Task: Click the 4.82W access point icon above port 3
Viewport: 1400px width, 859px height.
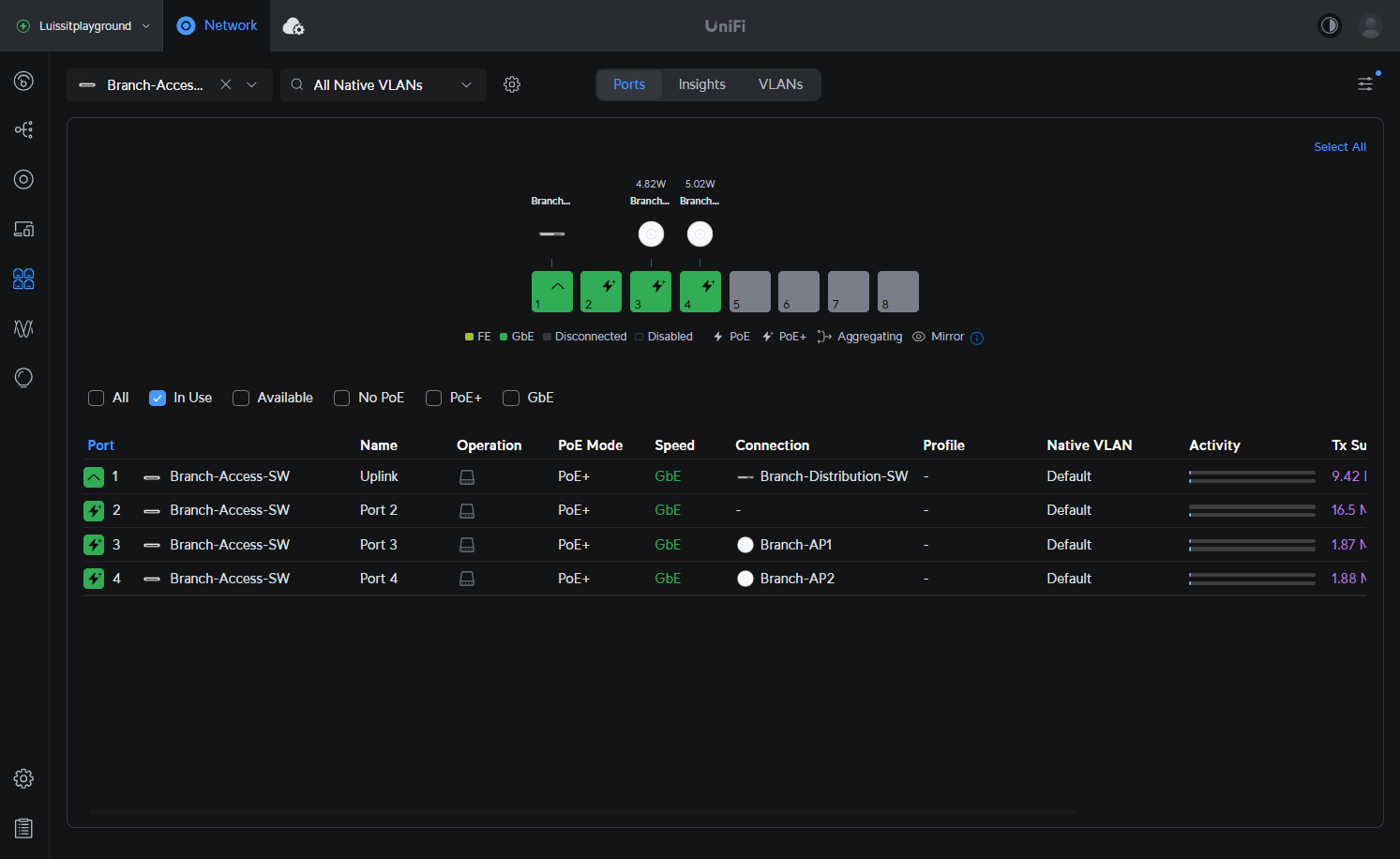Action: (x=651, y=234)
